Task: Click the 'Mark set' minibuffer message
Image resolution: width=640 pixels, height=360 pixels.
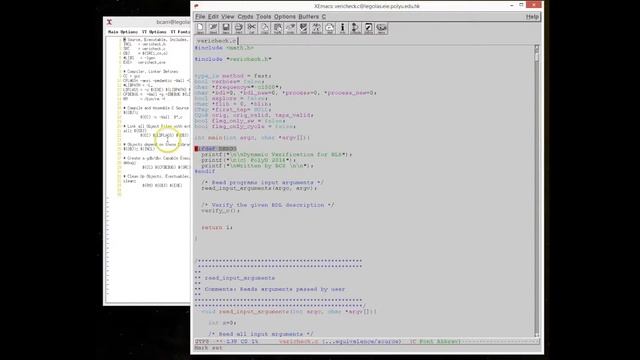Action: click(x=209, y=348)
